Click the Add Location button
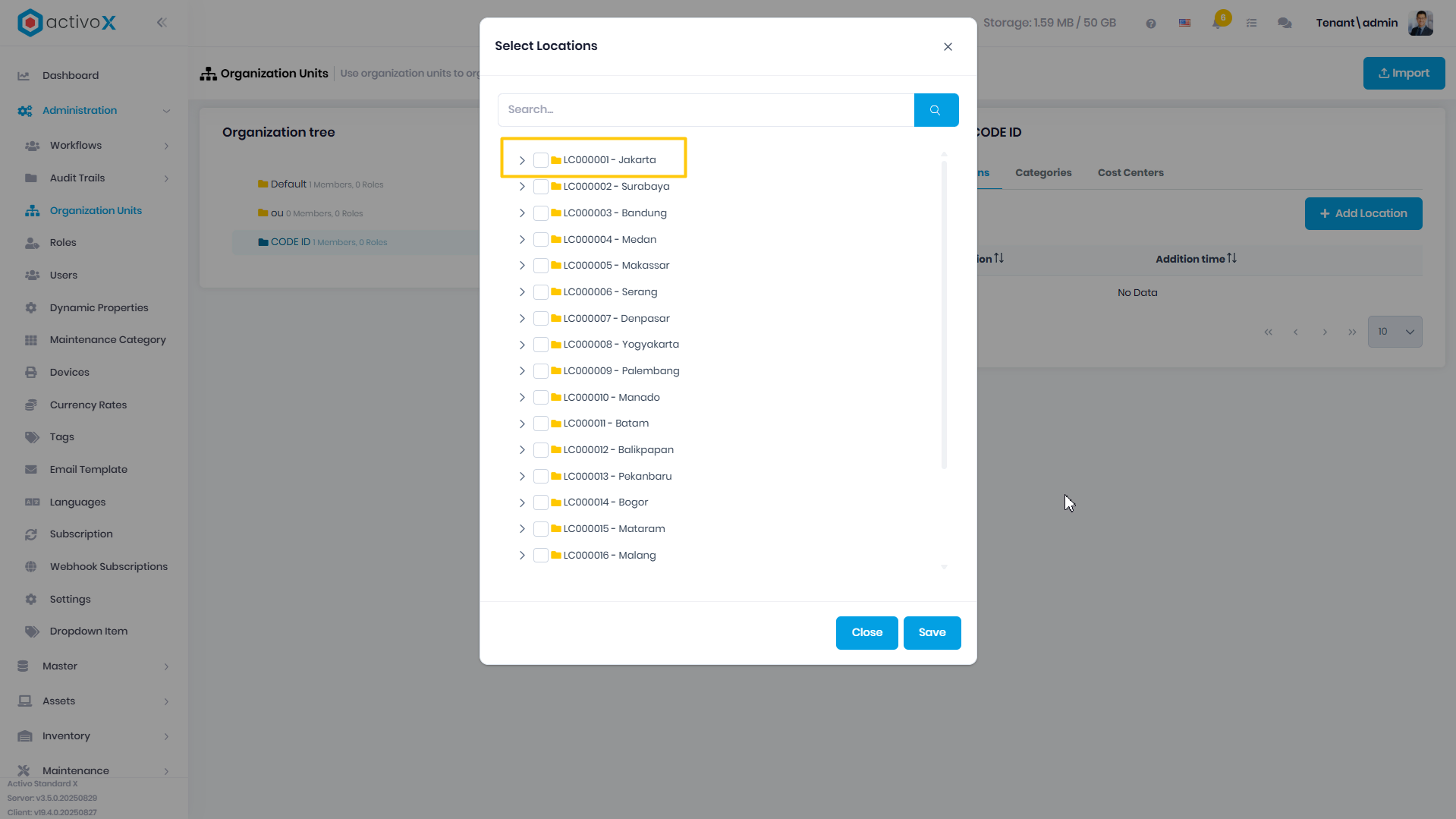Viewport: 1456px width, 819px height. click(x=1363, y=214)
